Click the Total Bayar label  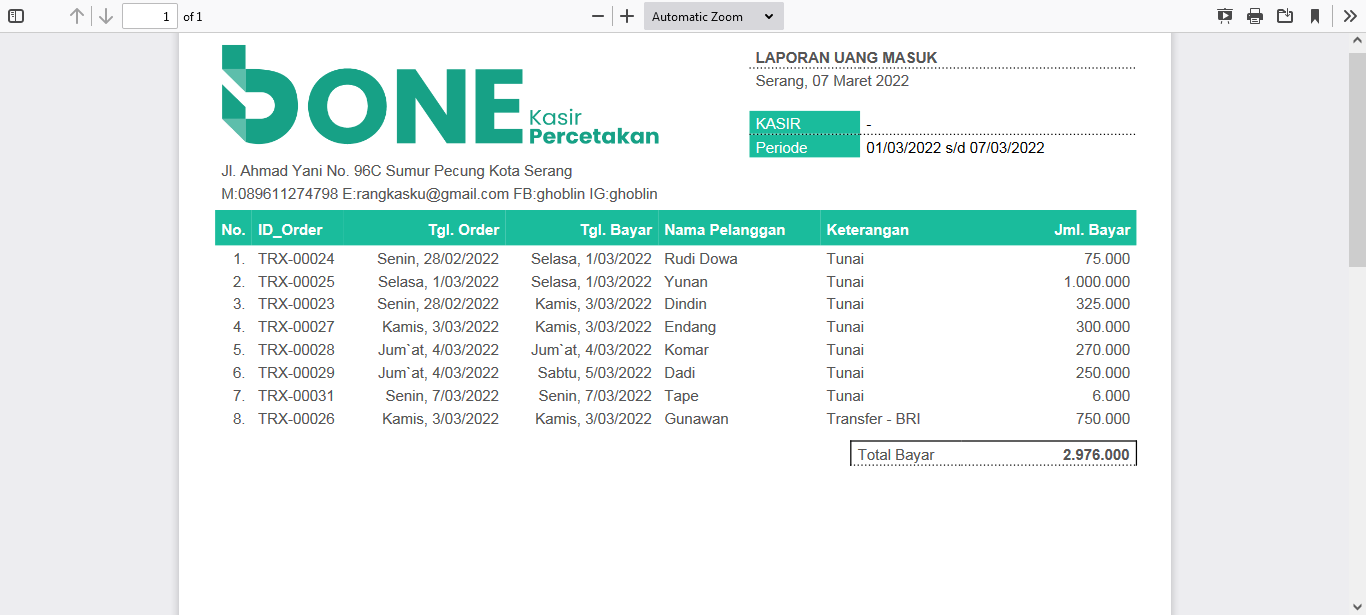coord(896,455)
